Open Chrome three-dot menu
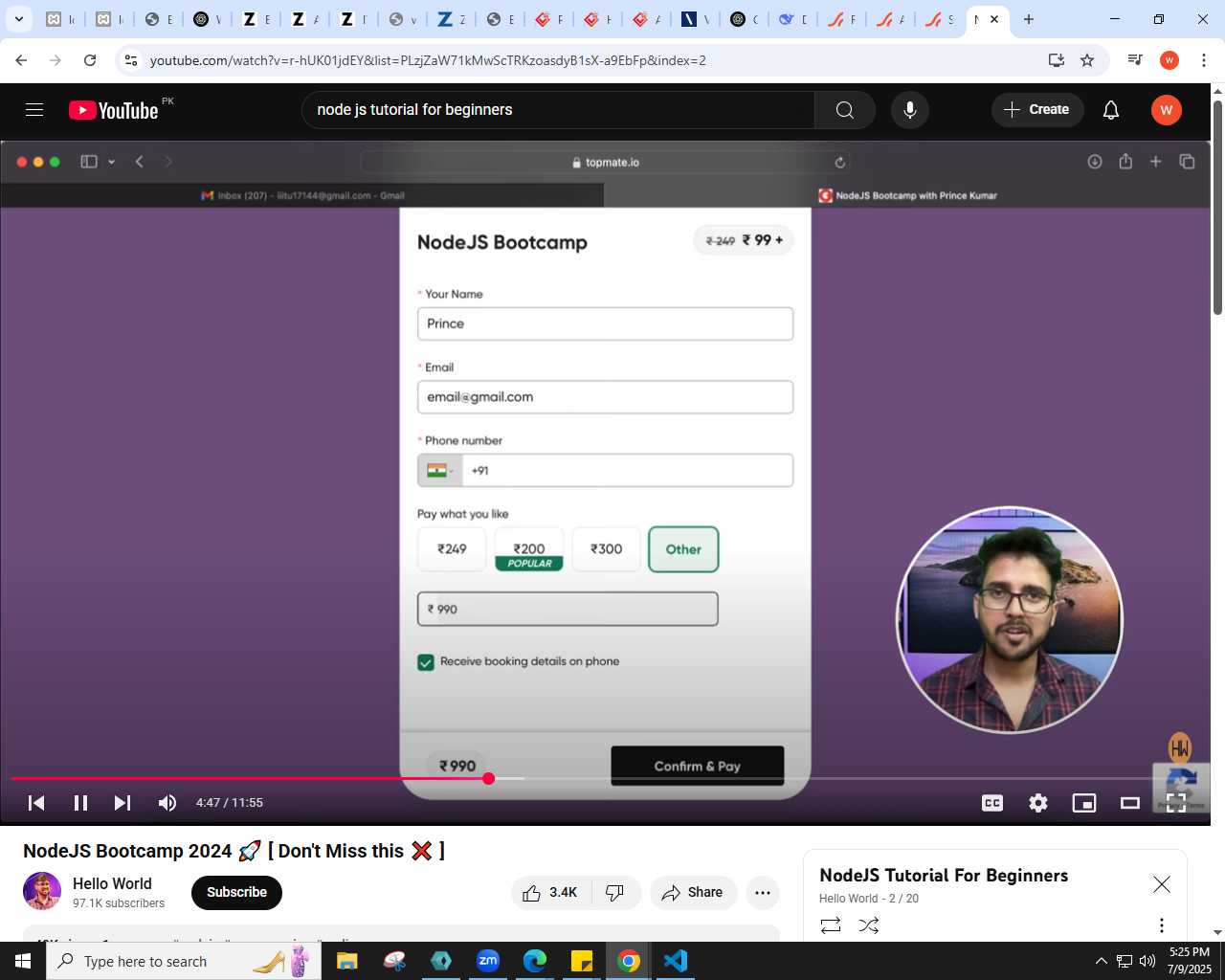Screen dimensions: 1225x980 point(1204,60)
